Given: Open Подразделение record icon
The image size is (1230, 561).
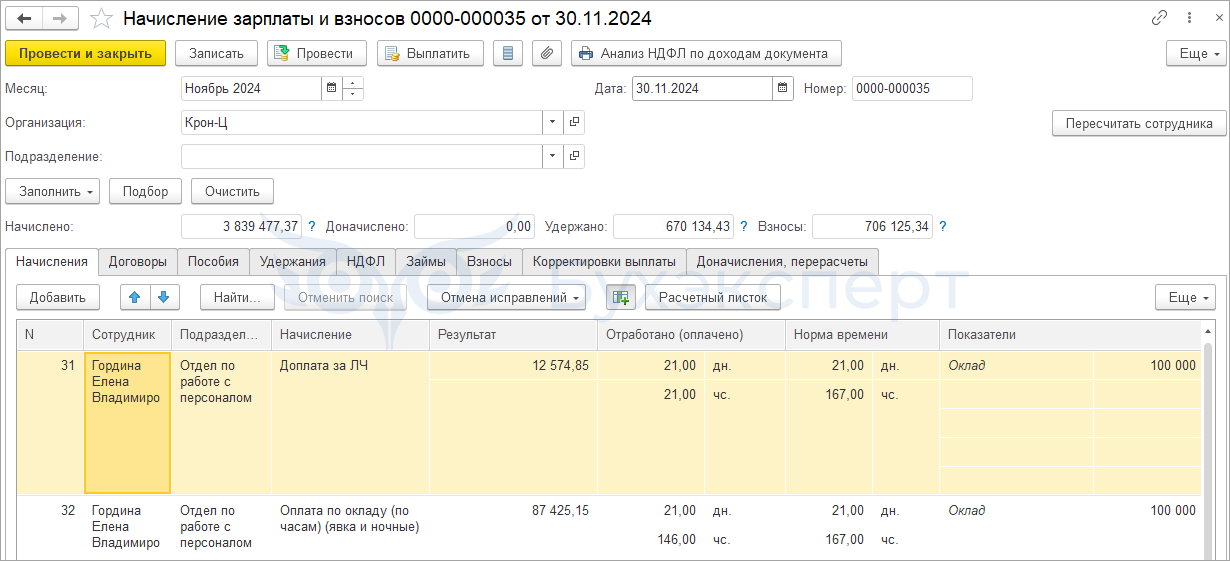Looking at the screenshot, I should 574,156.
